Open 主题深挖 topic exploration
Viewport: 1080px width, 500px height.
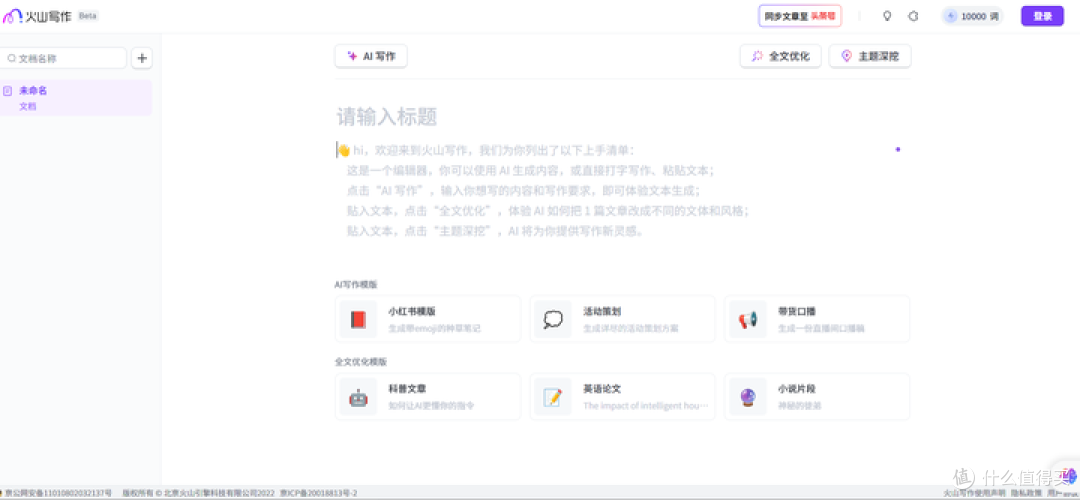pos(870,56)
